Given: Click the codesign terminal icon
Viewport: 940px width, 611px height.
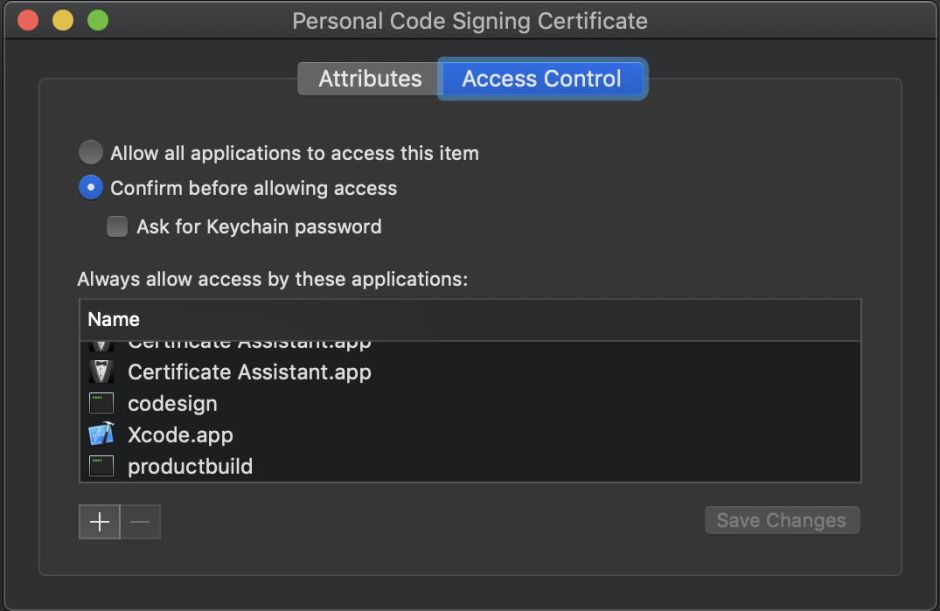Looking at the screenshot, I should [100, 403].
